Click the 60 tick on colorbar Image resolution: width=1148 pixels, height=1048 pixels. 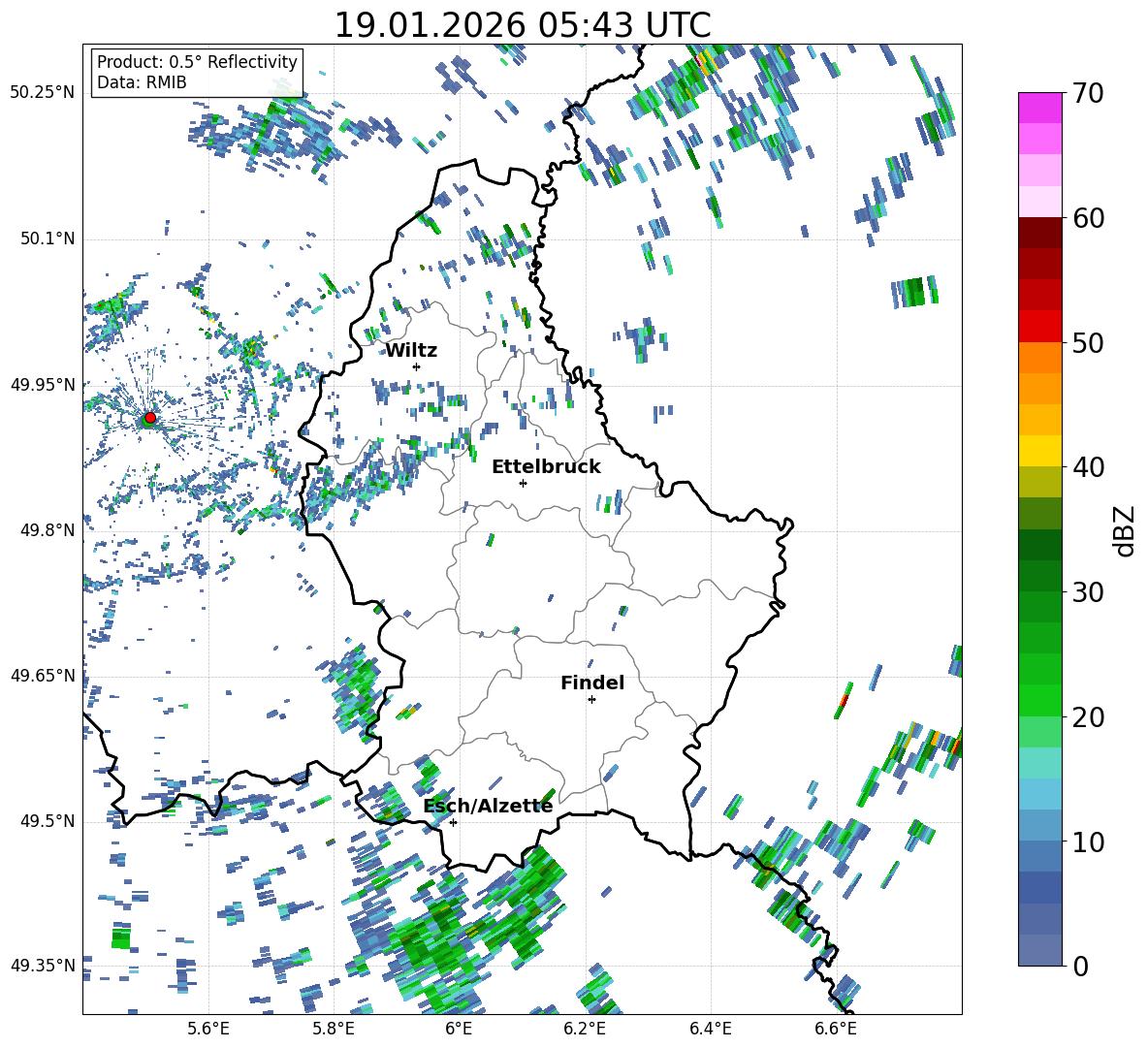[x=1088, y=218]
